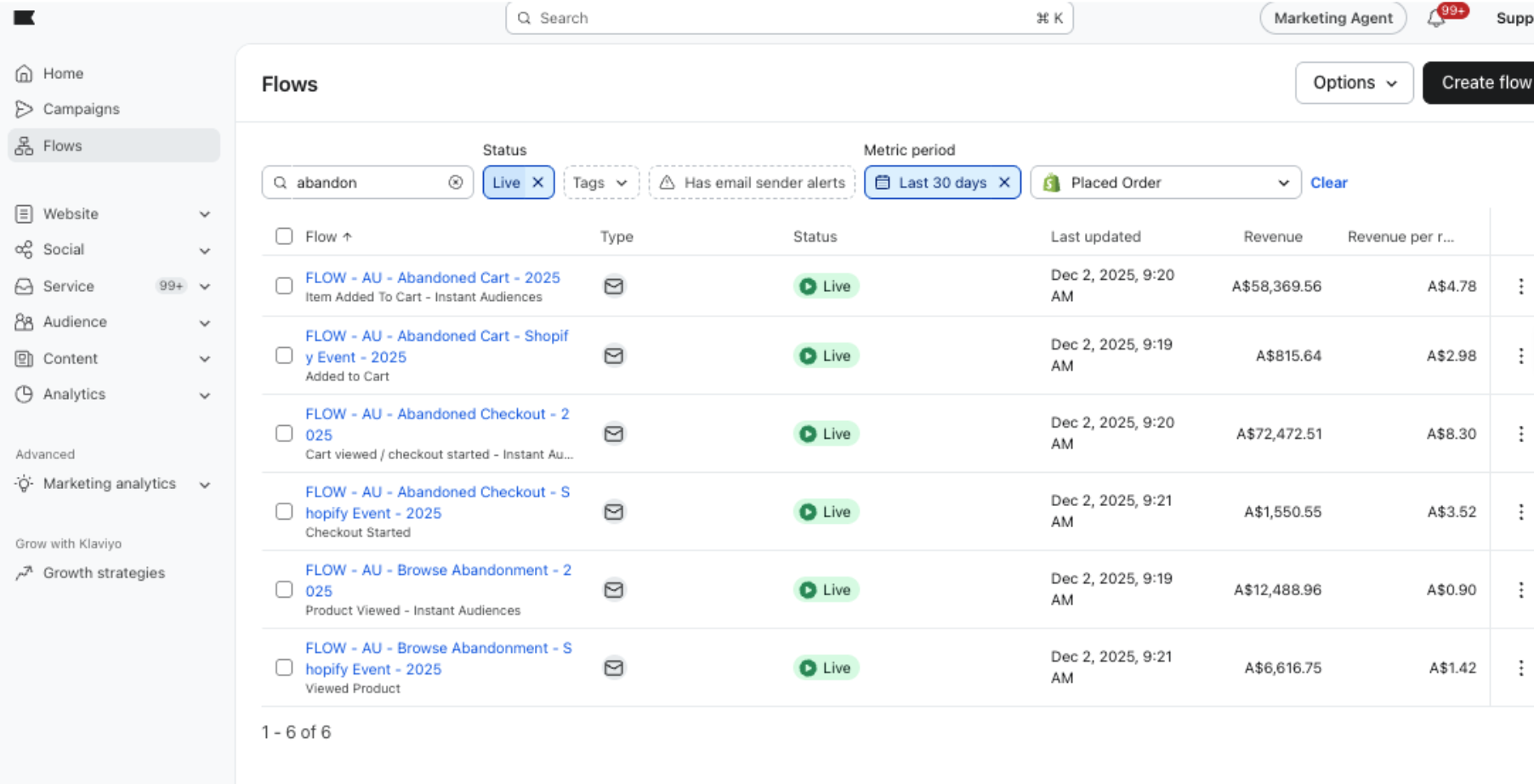This screenshot has width=1534, height=784.
Task: Click the search magnifier in the top bar
Action: (x=525, y=18)
